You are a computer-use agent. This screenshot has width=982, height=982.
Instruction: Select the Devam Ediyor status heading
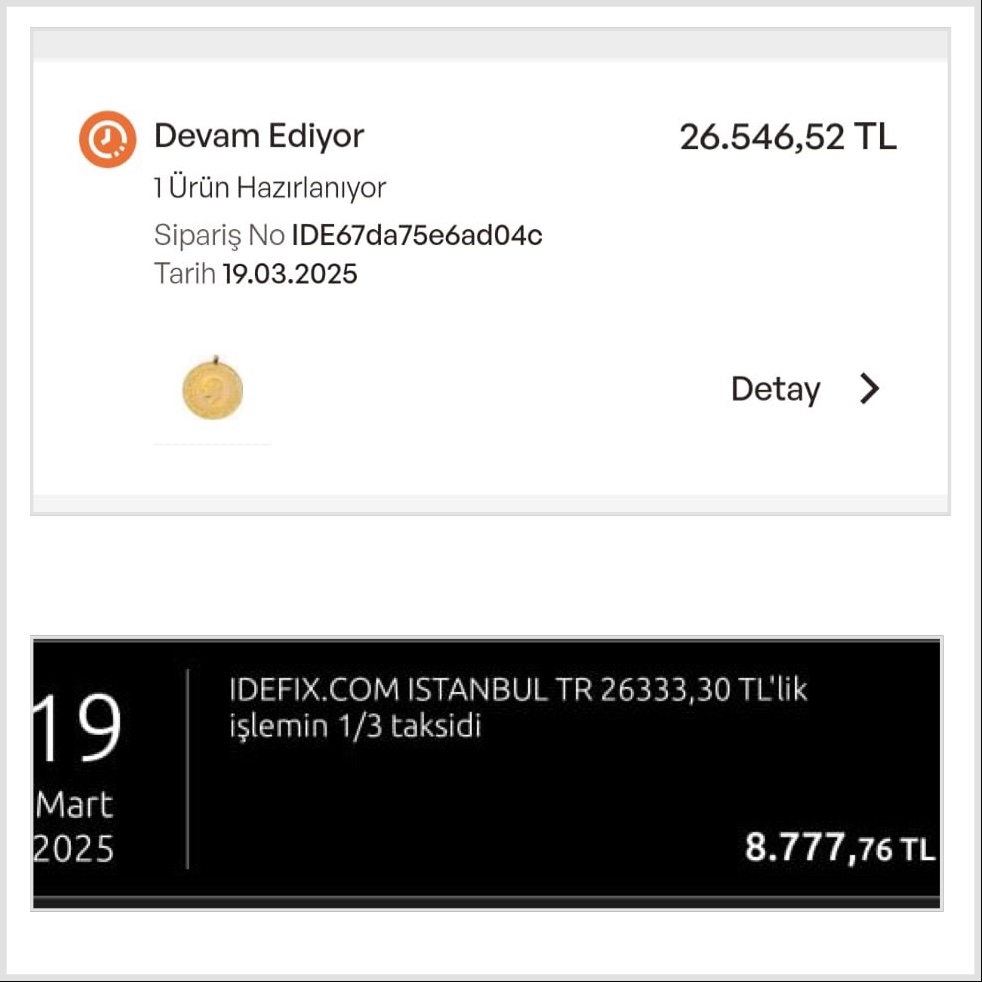click(x=259, y=136)
